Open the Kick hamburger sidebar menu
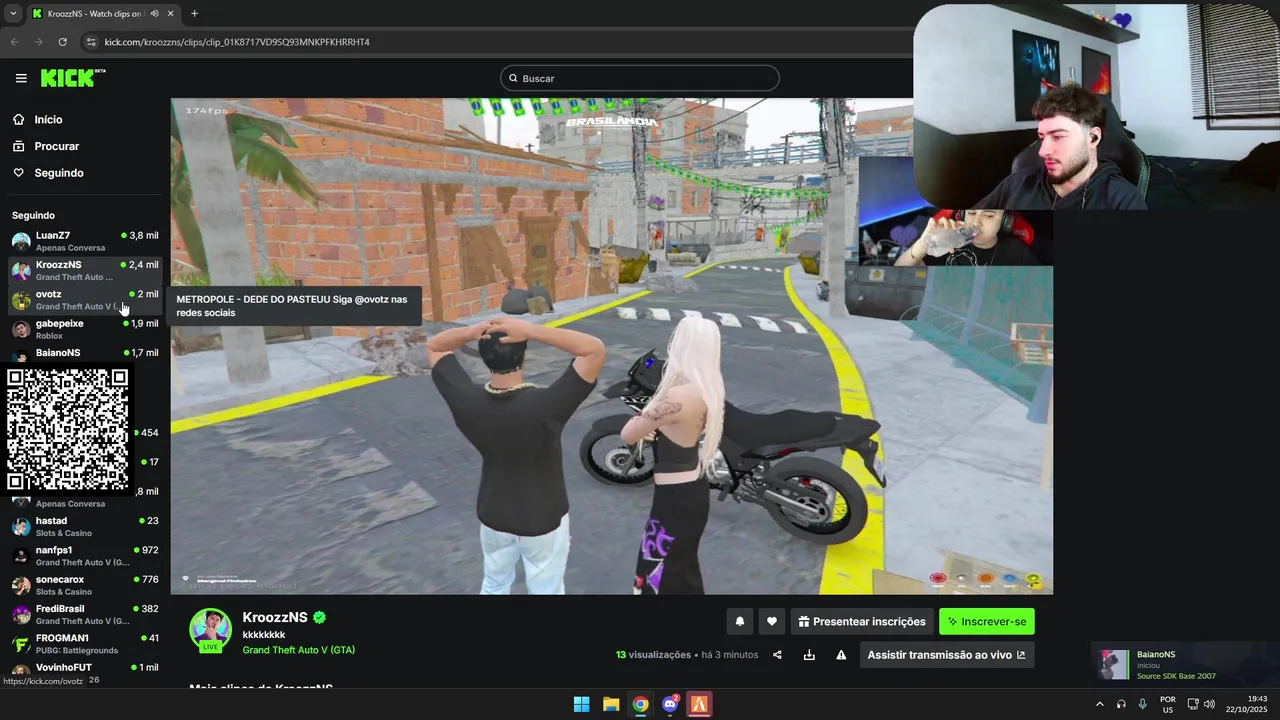This screenshot has height=720, width=1280. (x=21, y=78)
